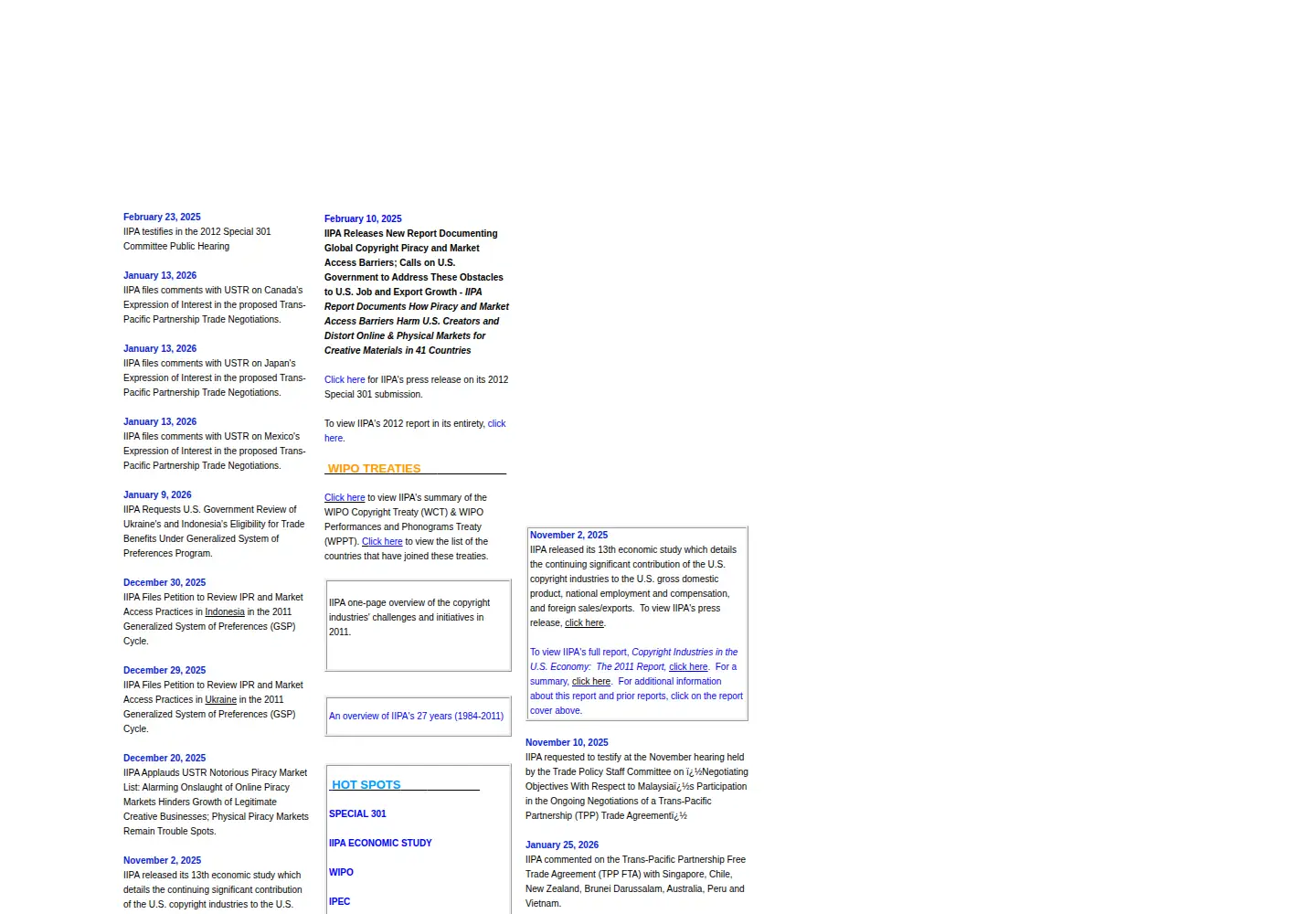Select the Japan's Expression of Interest entry

point(215,377)
